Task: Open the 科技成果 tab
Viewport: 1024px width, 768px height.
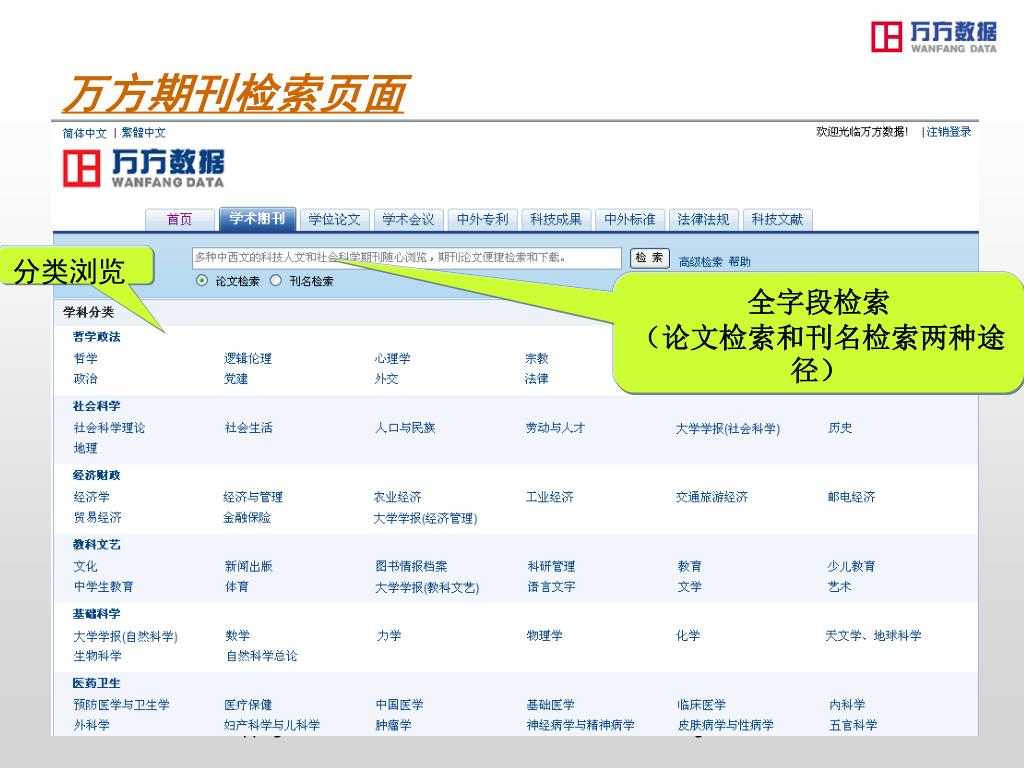Action: (x=556, y=219)
